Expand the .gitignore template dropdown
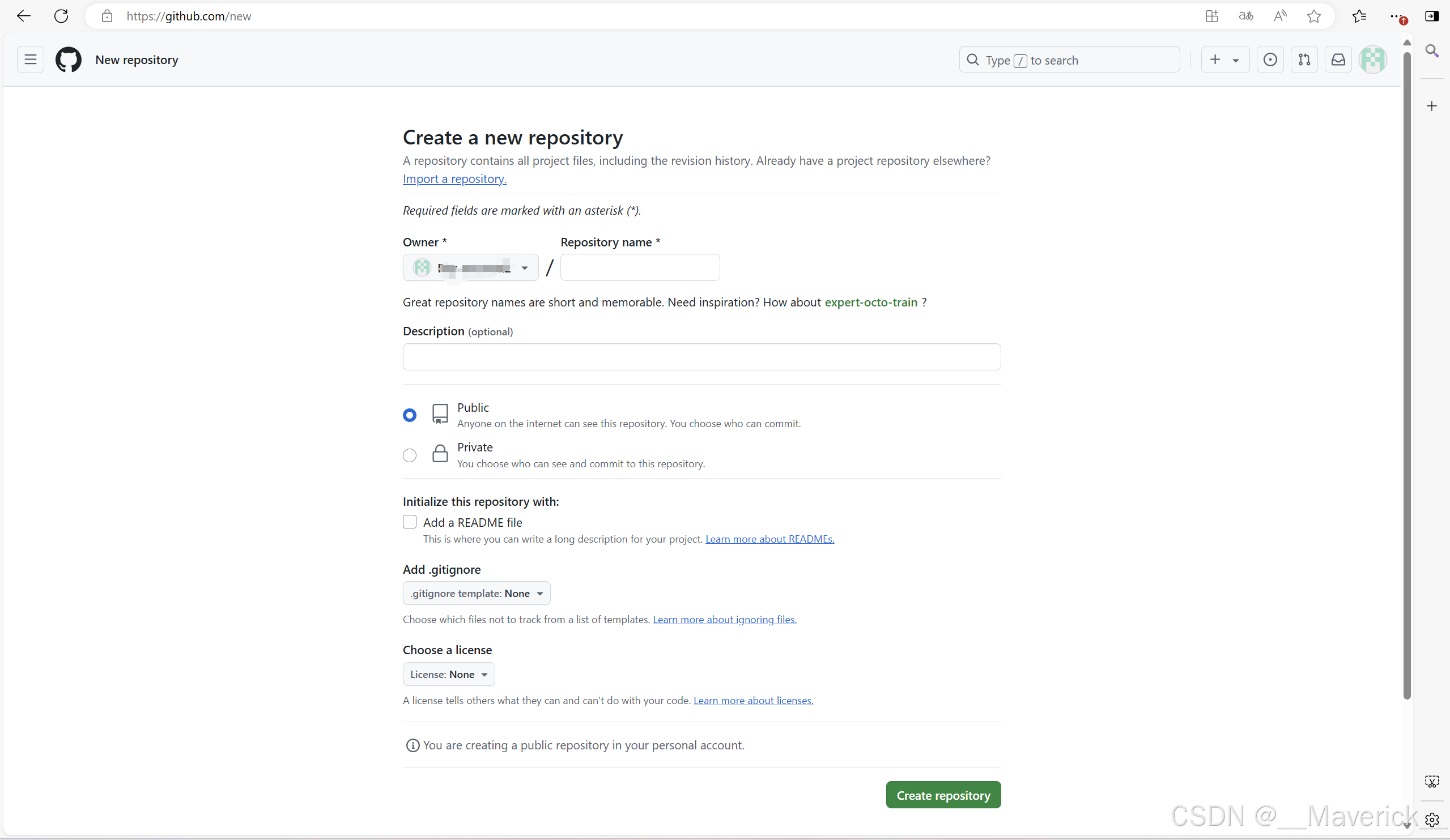The width and height of the screenshot is (1450, 840). point(476,594)
